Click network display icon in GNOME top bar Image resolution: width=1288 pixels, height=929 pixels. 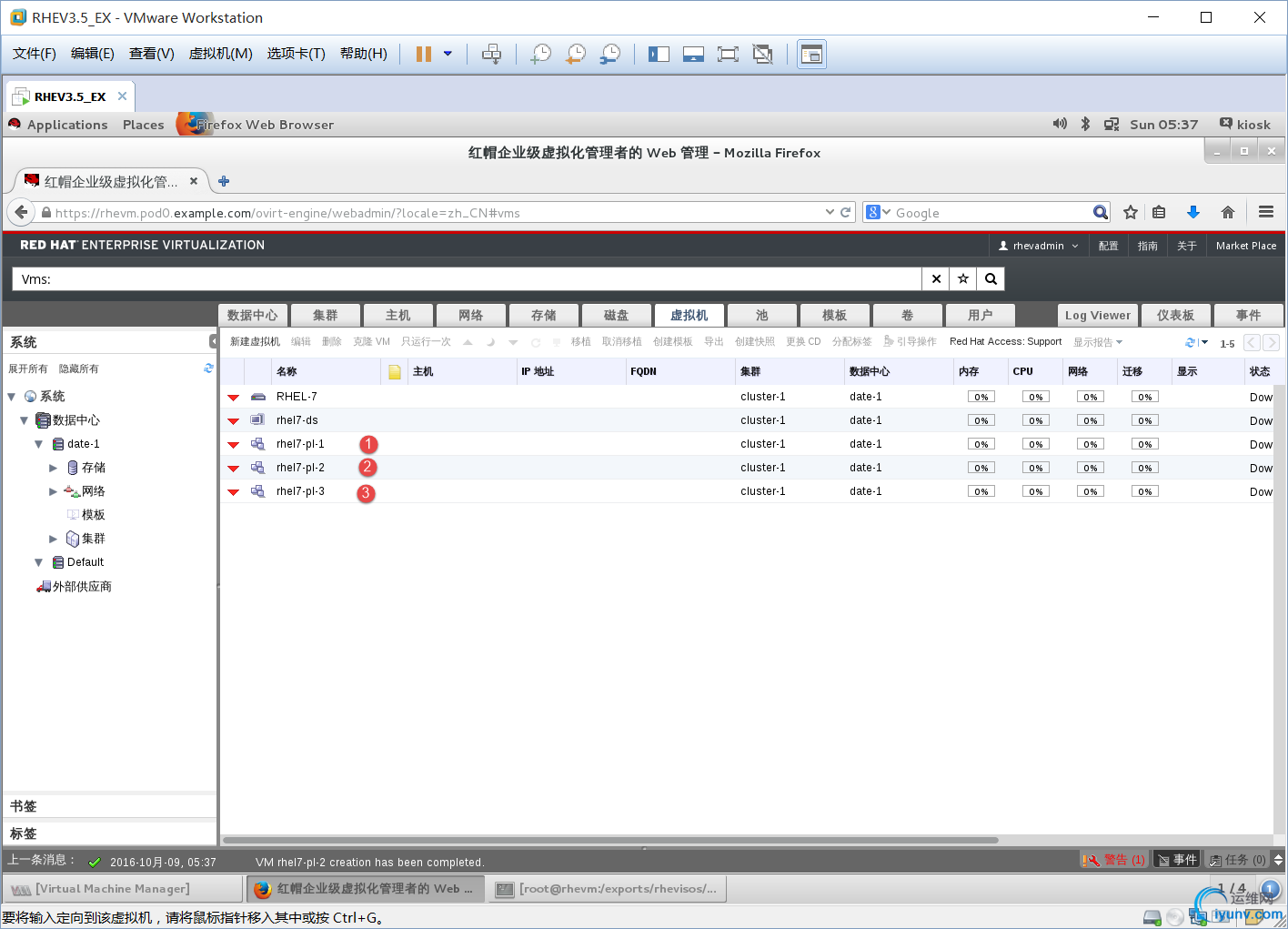(1112, 124)
